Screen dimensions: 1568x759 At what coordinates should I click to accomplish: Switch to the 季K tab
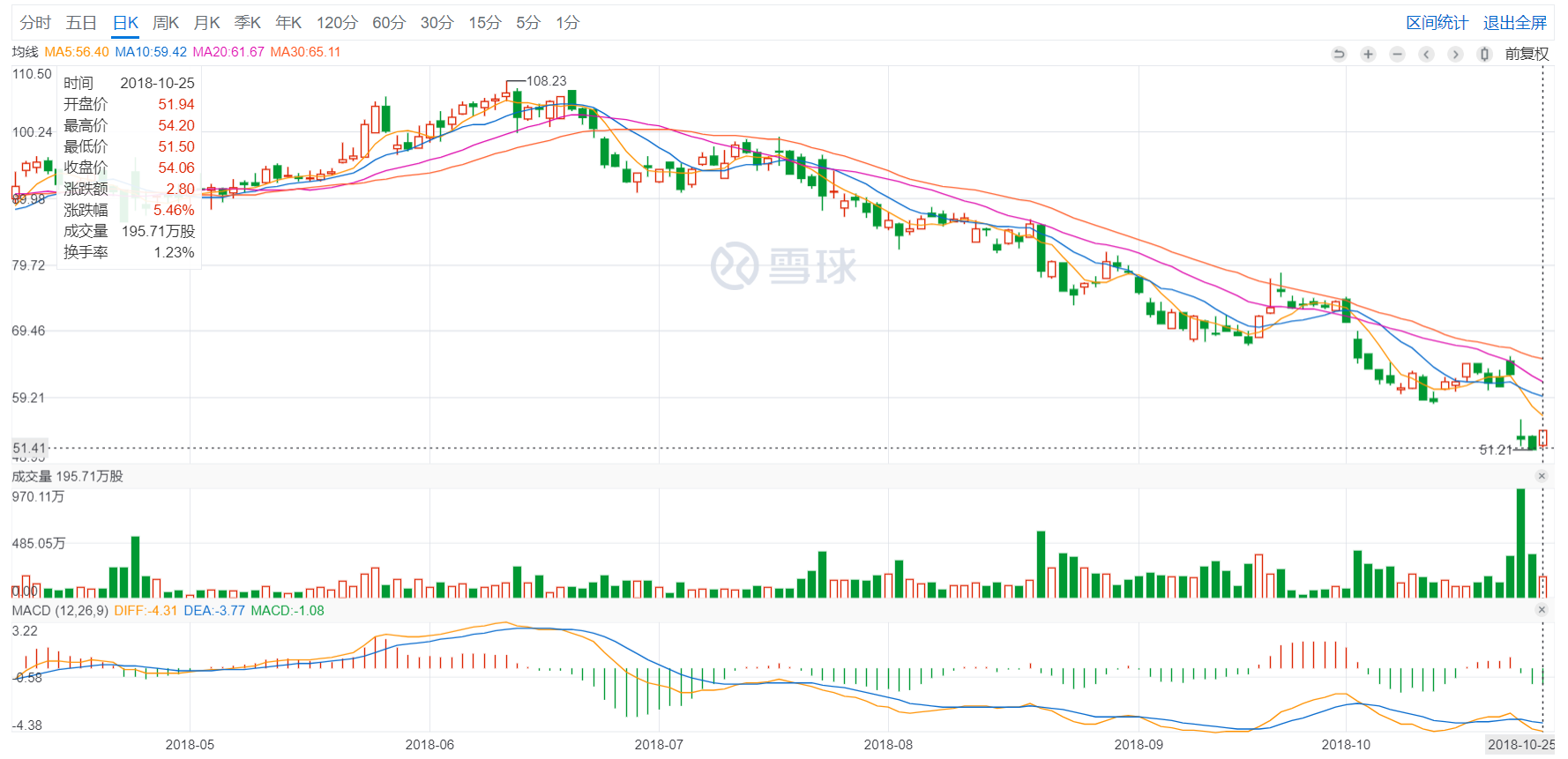(247, 23)
